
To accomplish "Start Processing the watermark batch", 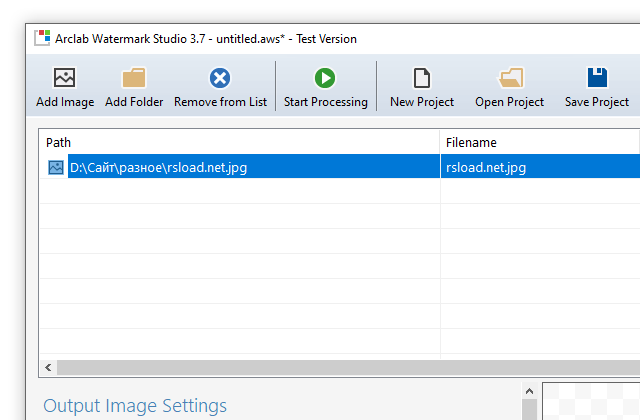I will click(325, 78).
